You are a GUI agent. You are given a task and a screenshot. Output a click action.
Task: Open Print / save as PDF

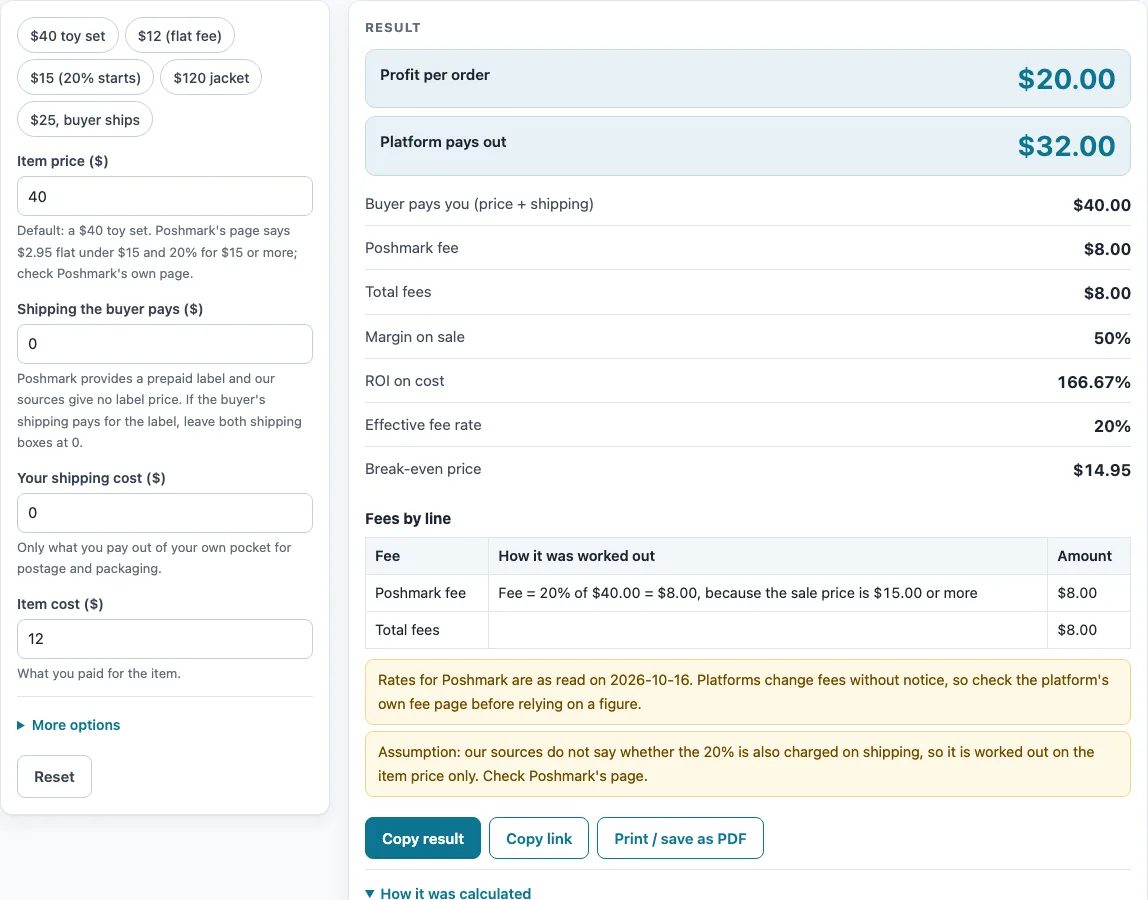pyautogui.click(x=680, y=838)
